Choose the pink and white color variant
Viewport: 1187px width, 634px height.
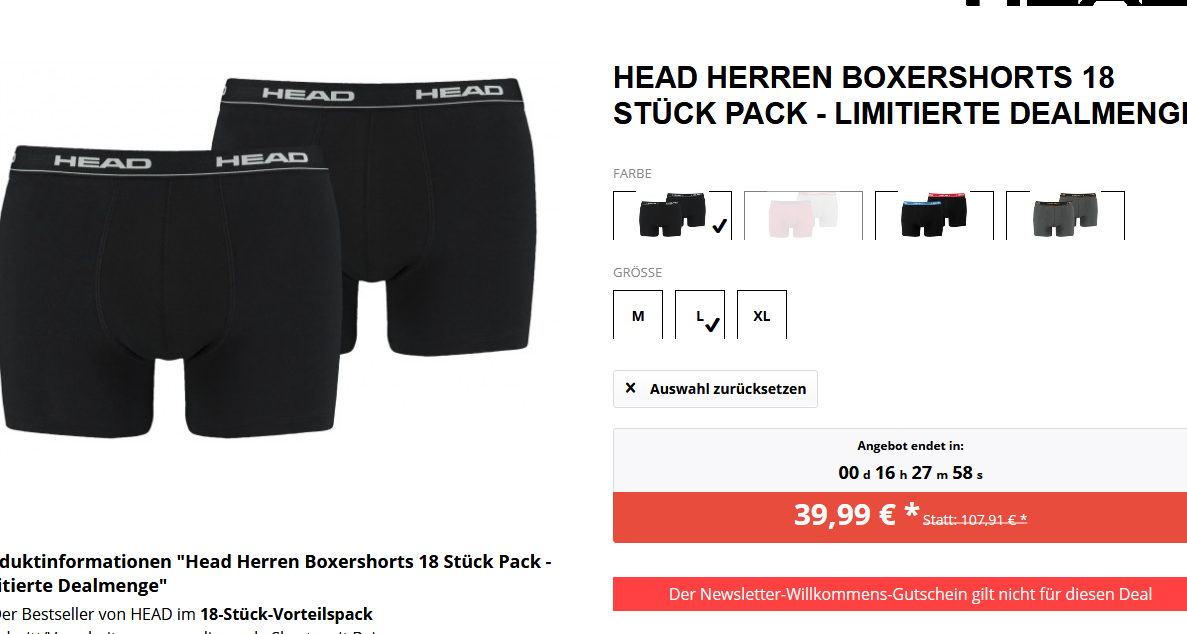pyautogui.click(x=803, y=215)
